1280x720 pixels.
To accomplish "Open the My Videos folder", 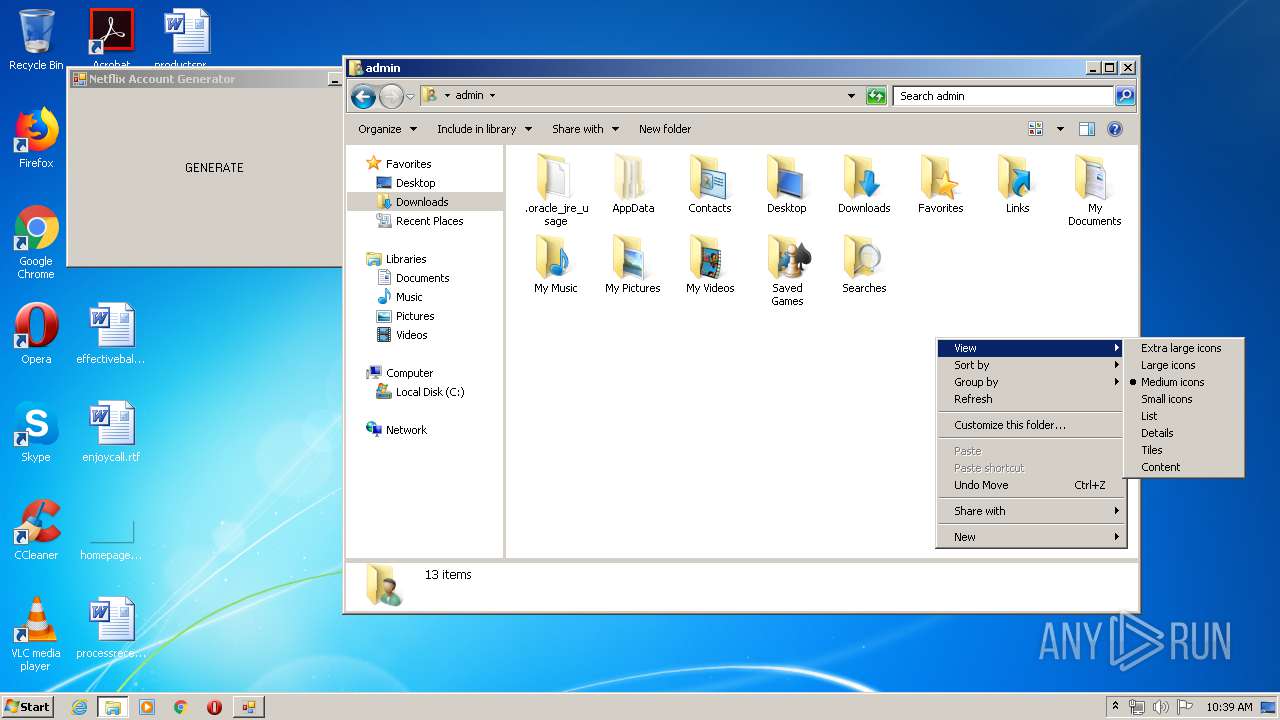I will click(710, 264).
